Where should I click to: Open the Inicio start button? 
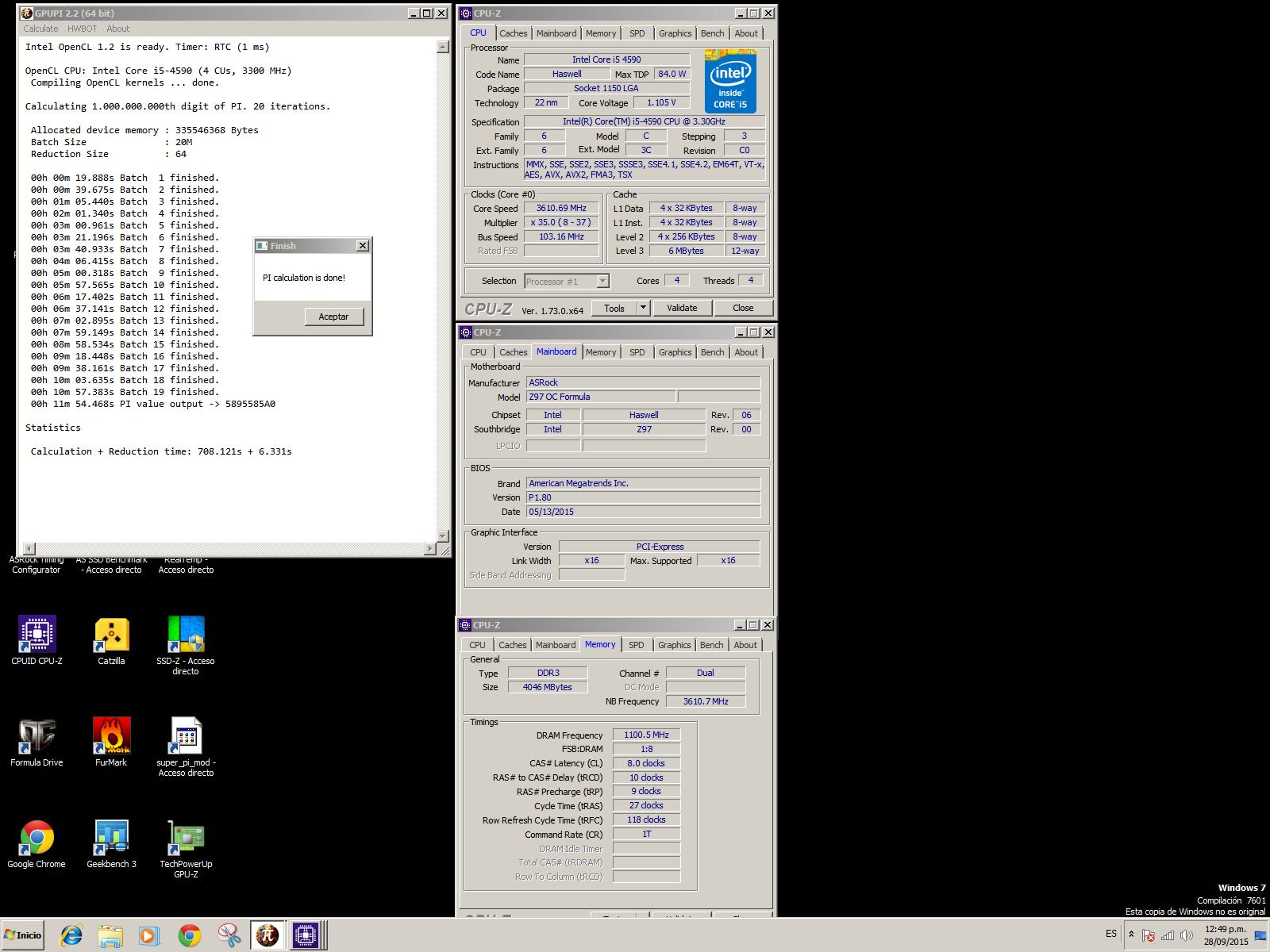23,935
